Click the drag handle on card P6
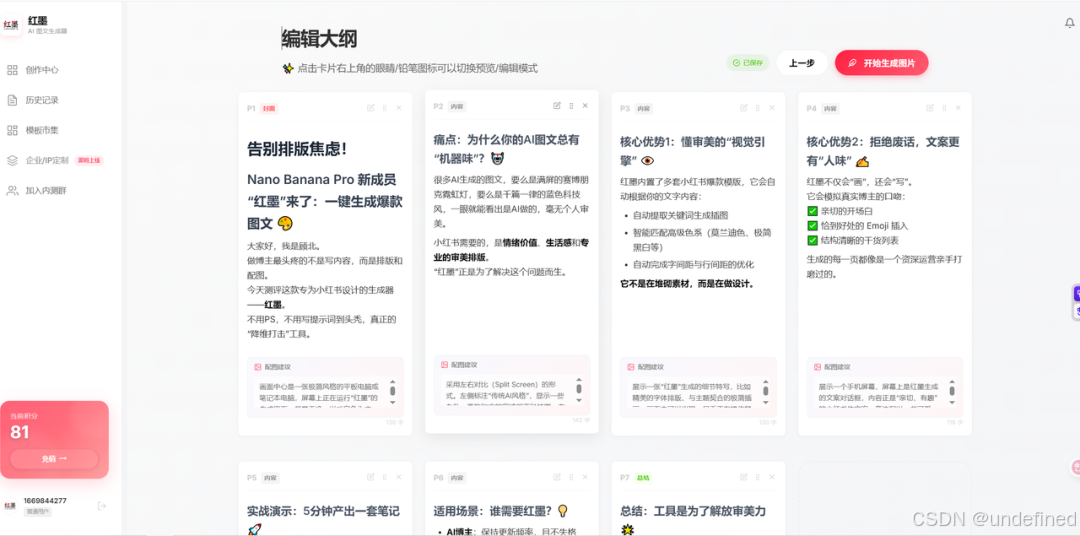Screen dimensions: 1080x536 click(571, 477)
